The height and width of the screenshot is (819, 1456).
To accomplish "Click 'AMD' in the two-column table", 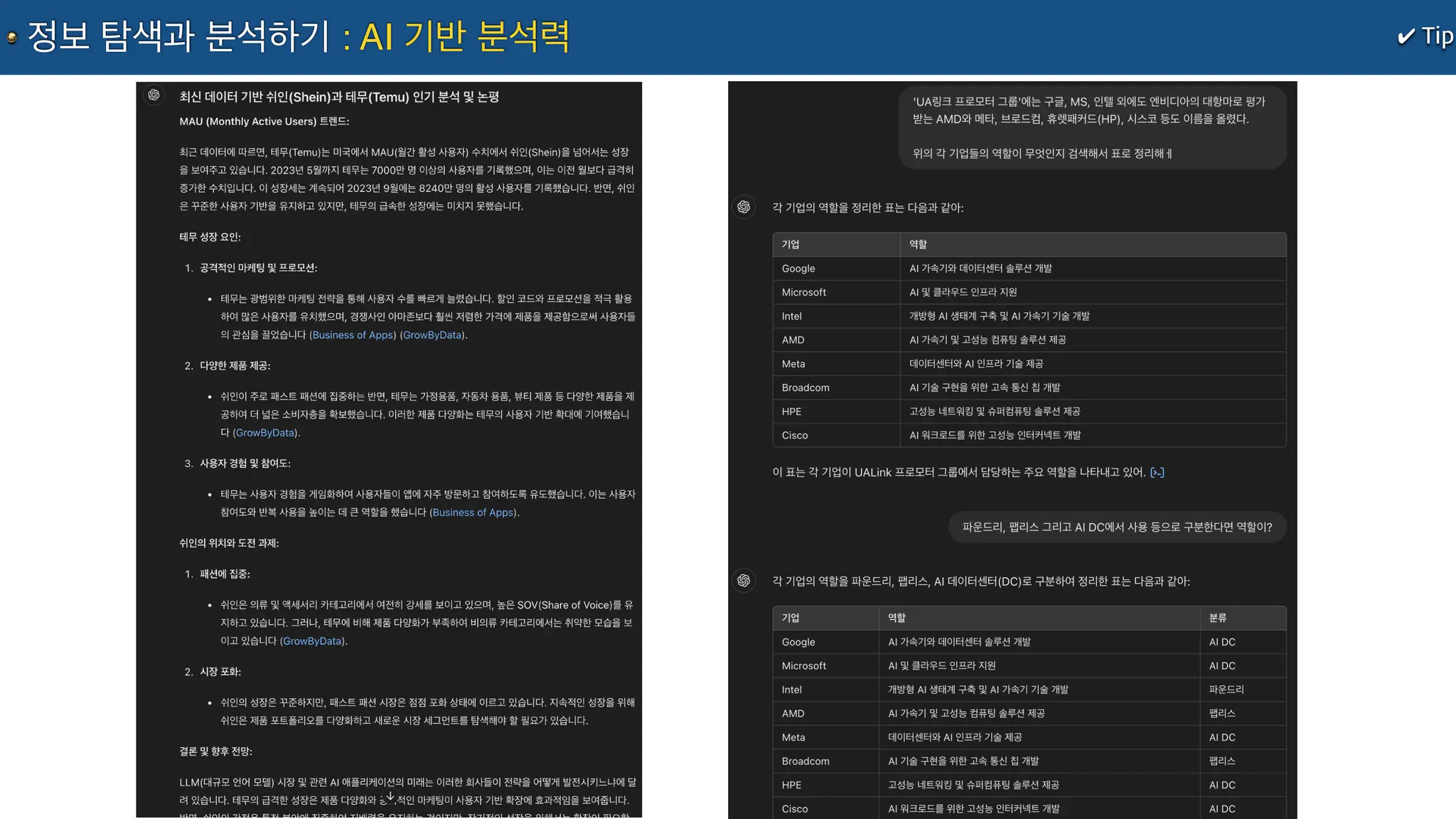I will coord(793,340).
